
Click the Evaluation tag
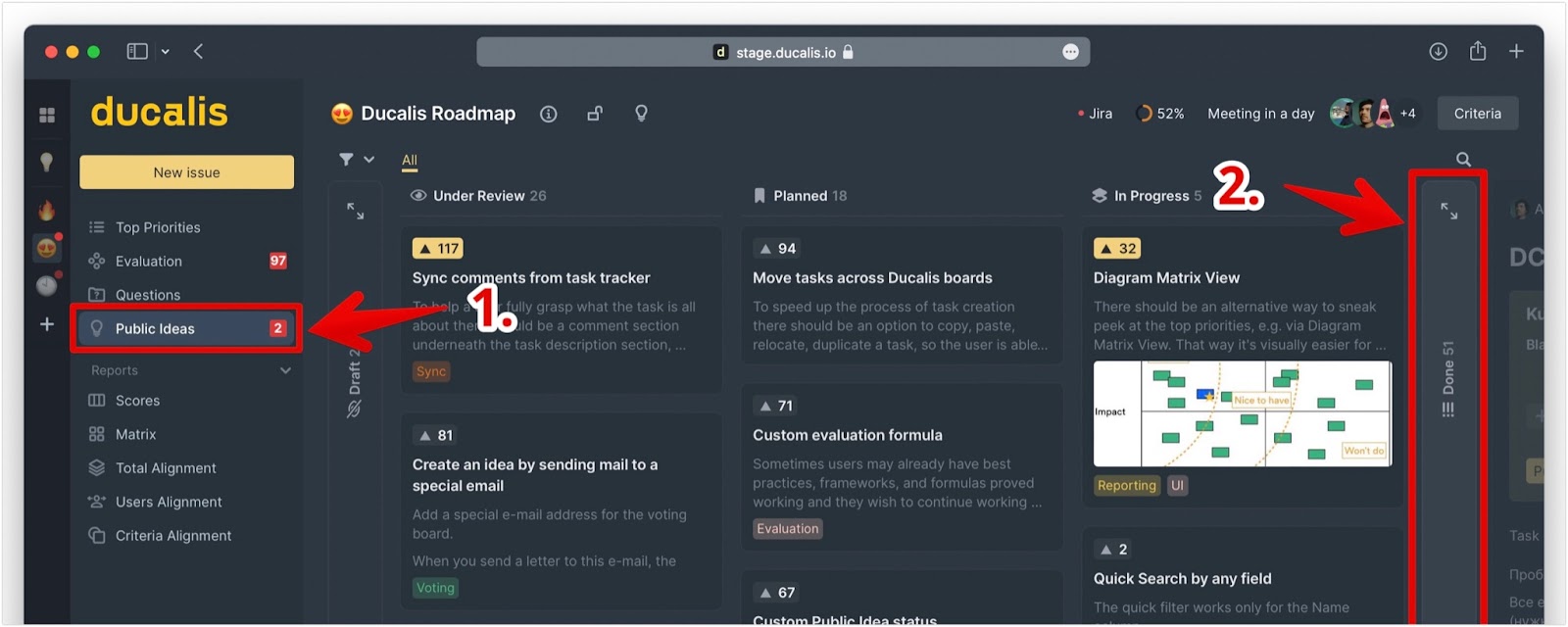point(787,529)
